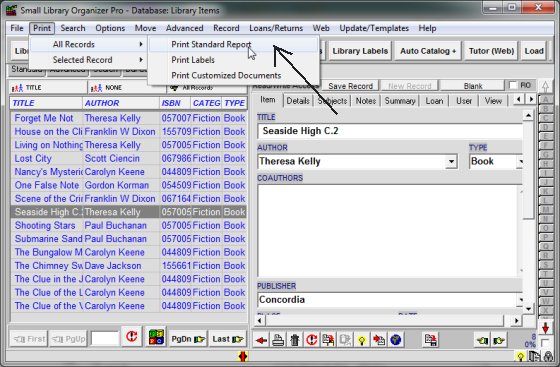Click the red refresh icon beside page box
The width and height of the screenshot is (560, 367).
(132, 336)
